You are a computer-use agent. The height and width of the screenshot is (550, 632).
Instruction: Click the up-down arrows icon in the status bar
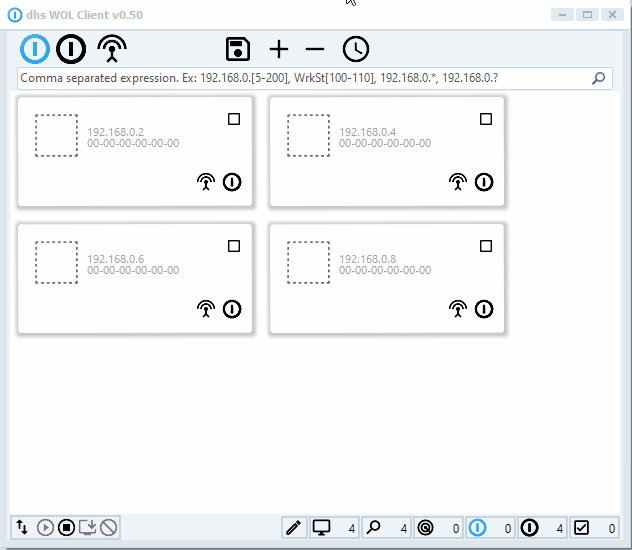click(x=22, y=527)
